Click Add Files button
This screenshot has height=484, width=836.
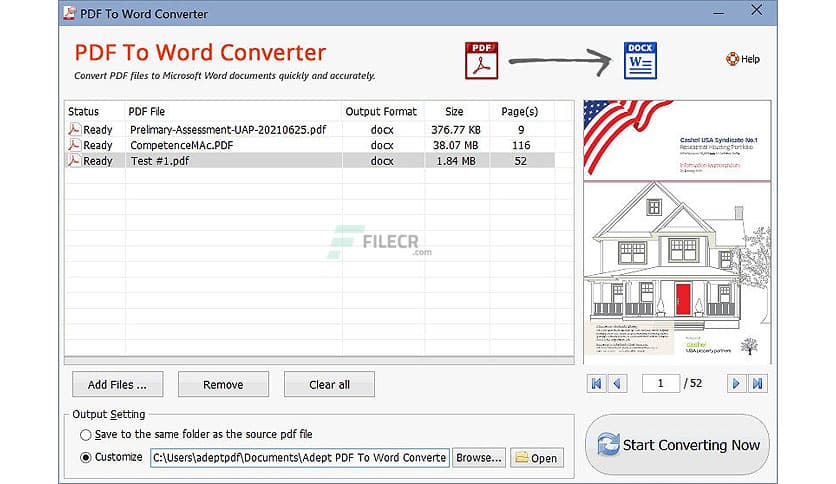coord(117,384)
